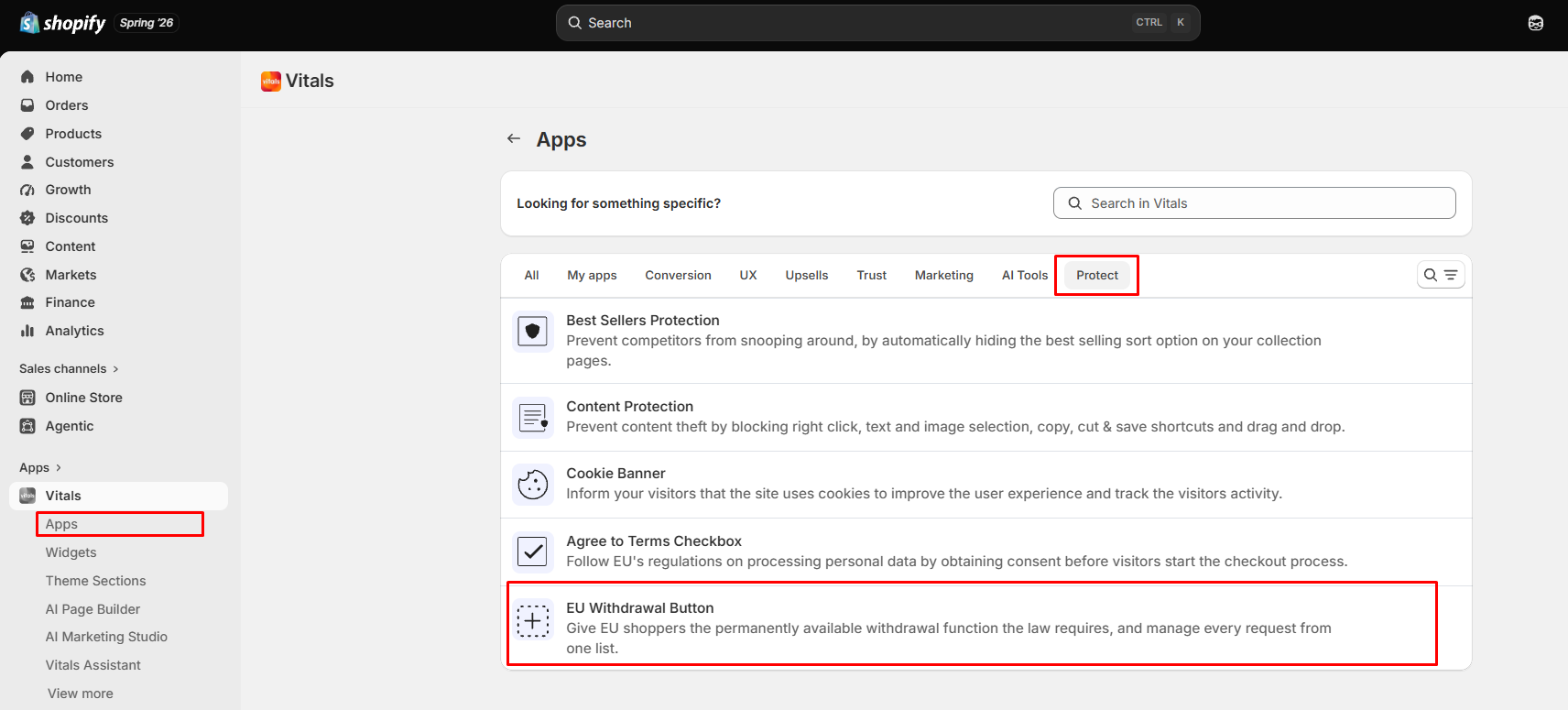Open Content in the sidebar
Screen dimensions: 1568x710
[x=71, y=246]
